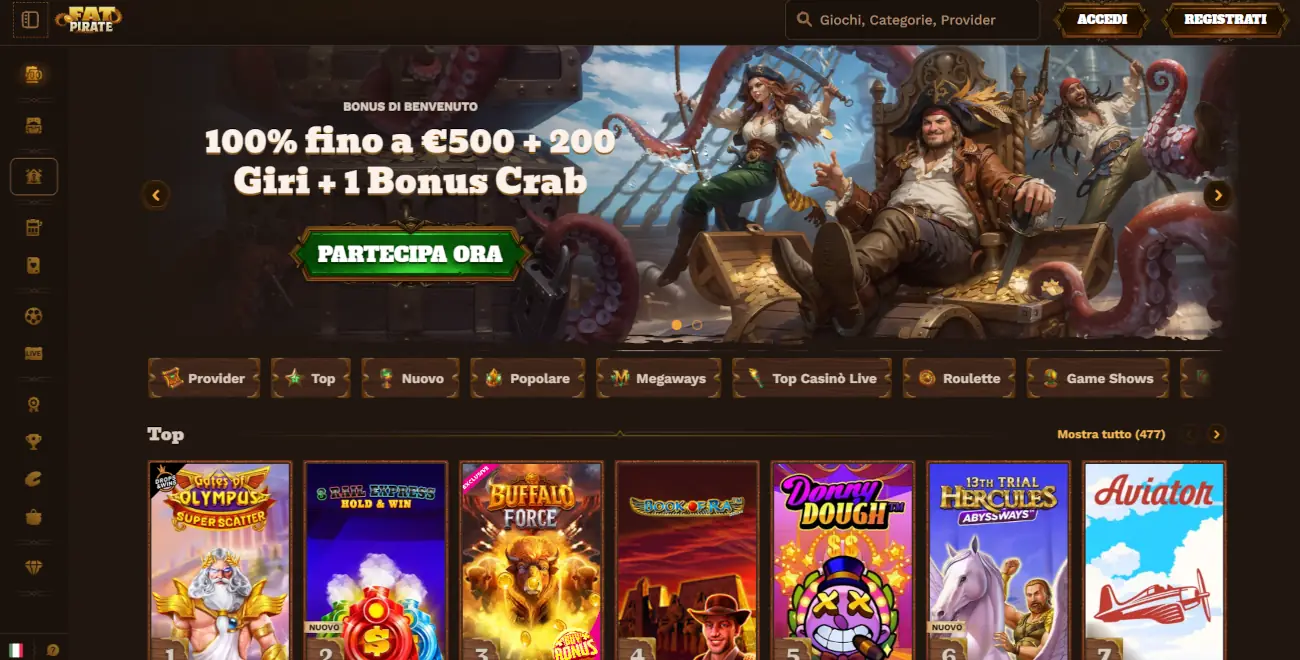Screen dimensions: 1300x660
Task: Click the REGISTRATI button
Action: tap(1225, 19)
